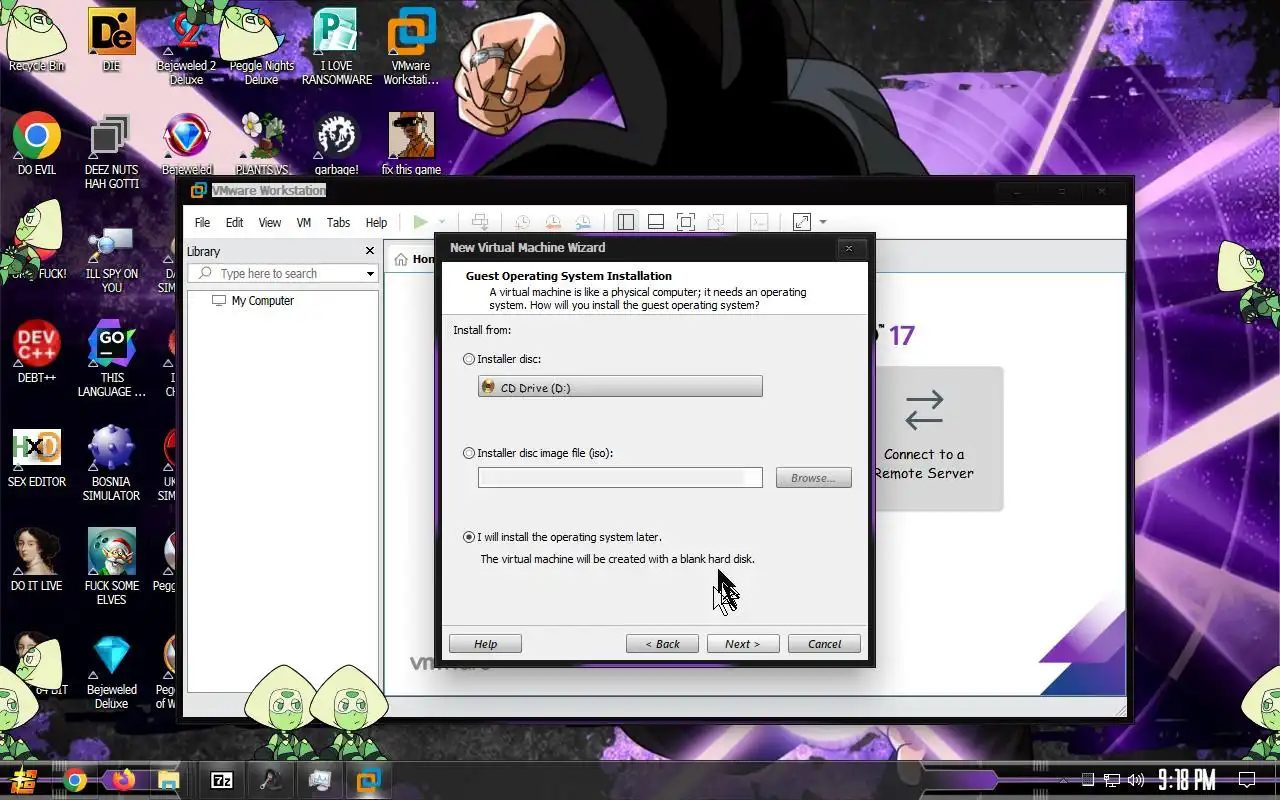This screenshot has width=1280, height=800.
Task: Click the green Power On play icon
Action: (x=421, y=222)
